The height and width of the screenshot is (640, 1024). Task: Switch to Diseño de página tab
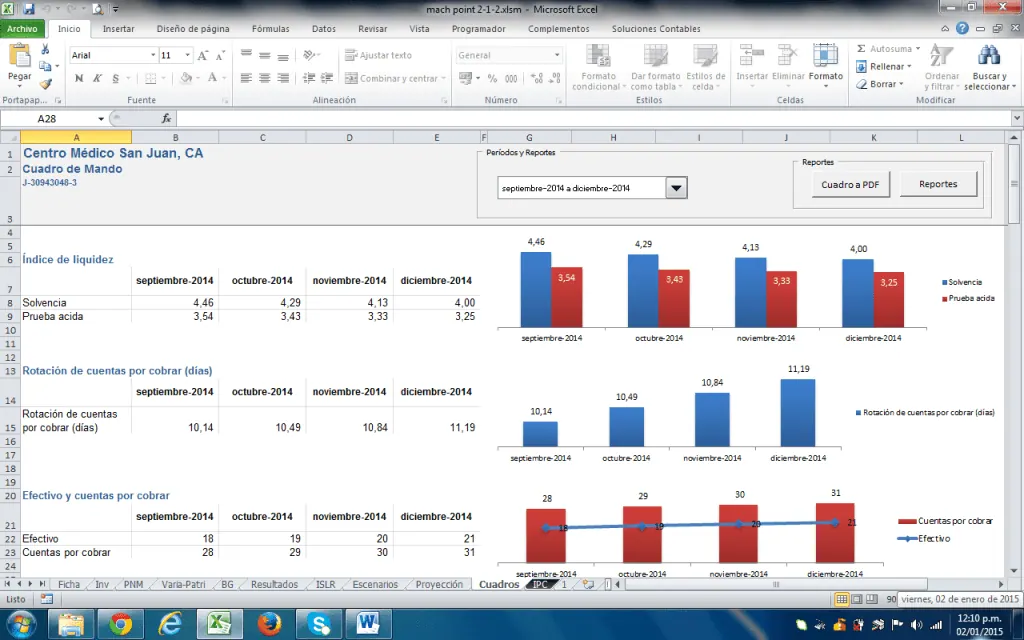pos(193,29)
